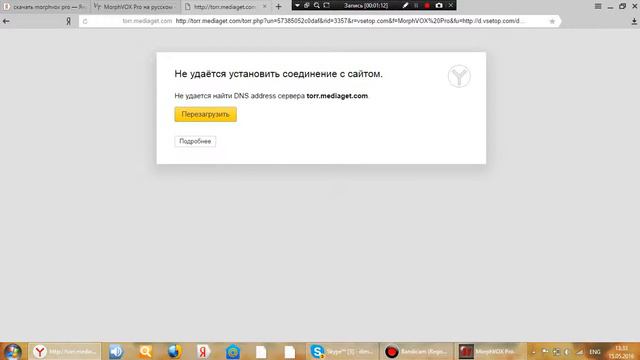This screenshot has width=640, height=360.
Task: Click the Bandicam rectangle area icon
Action: click(327, 5)
